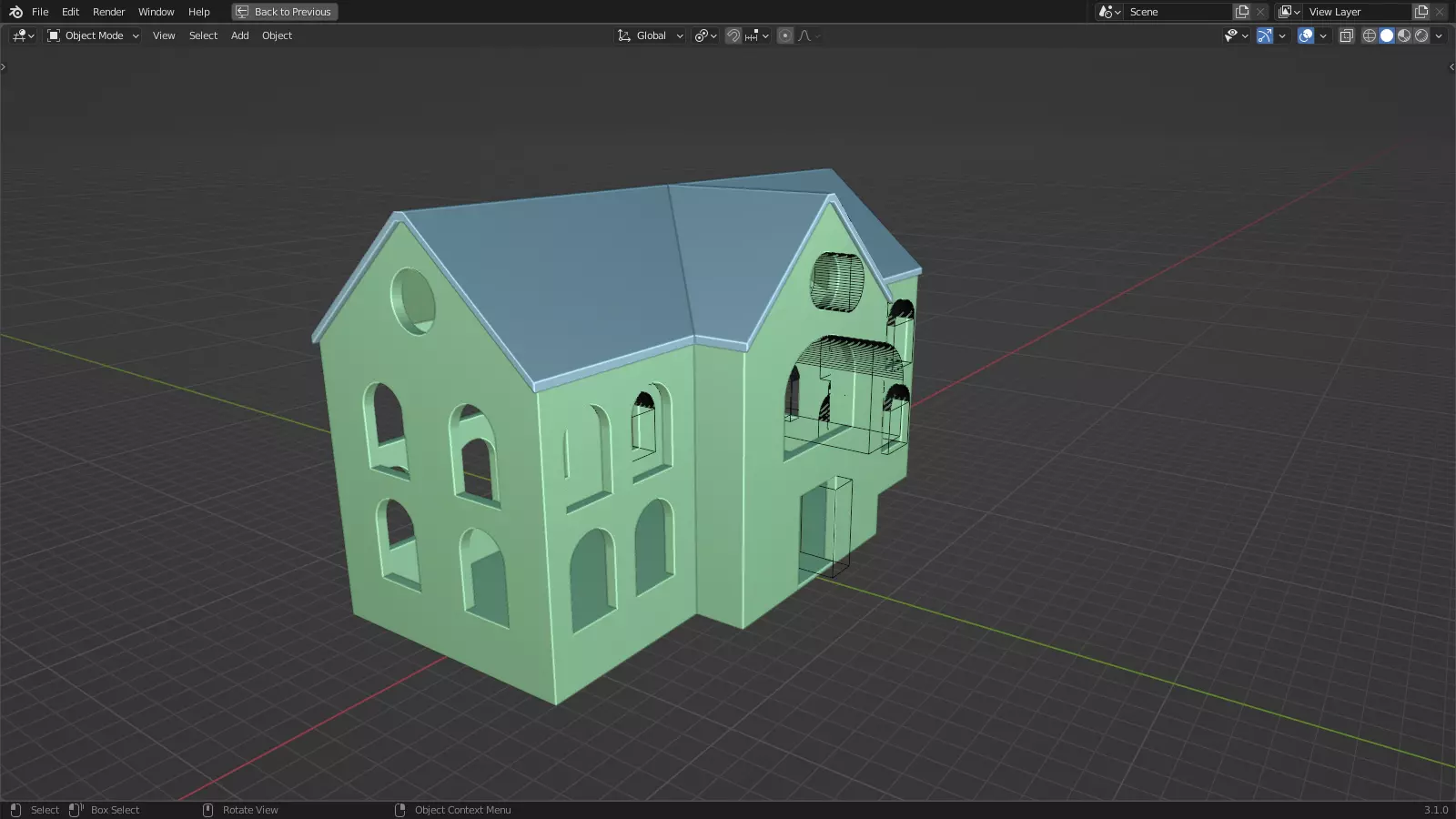Switch to wireframe viewport shading
The height and width of the screenshot is (819, 1456).
pos(1369,35)
